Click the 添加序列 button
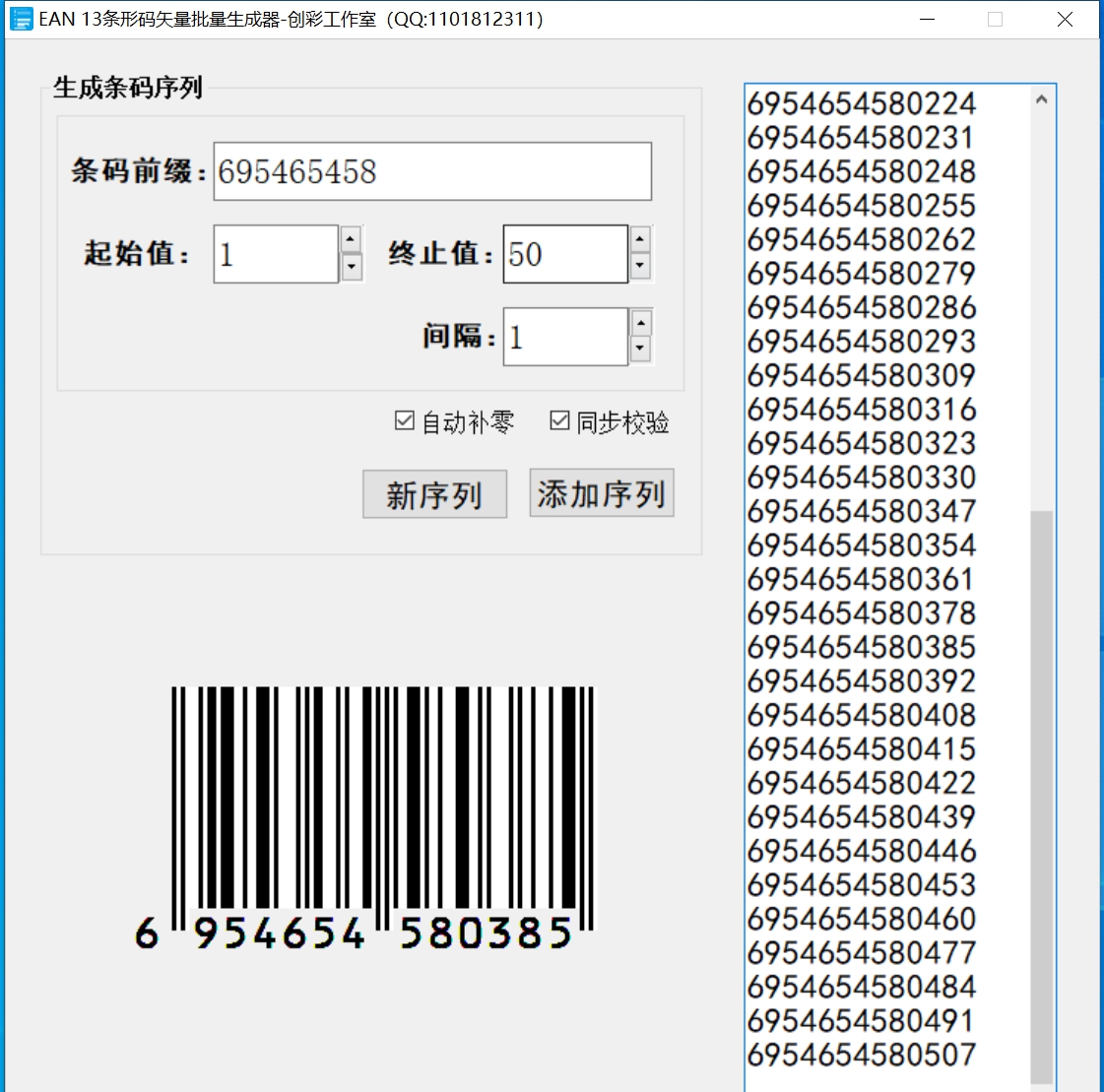1104x1092 pixels. 601,493
